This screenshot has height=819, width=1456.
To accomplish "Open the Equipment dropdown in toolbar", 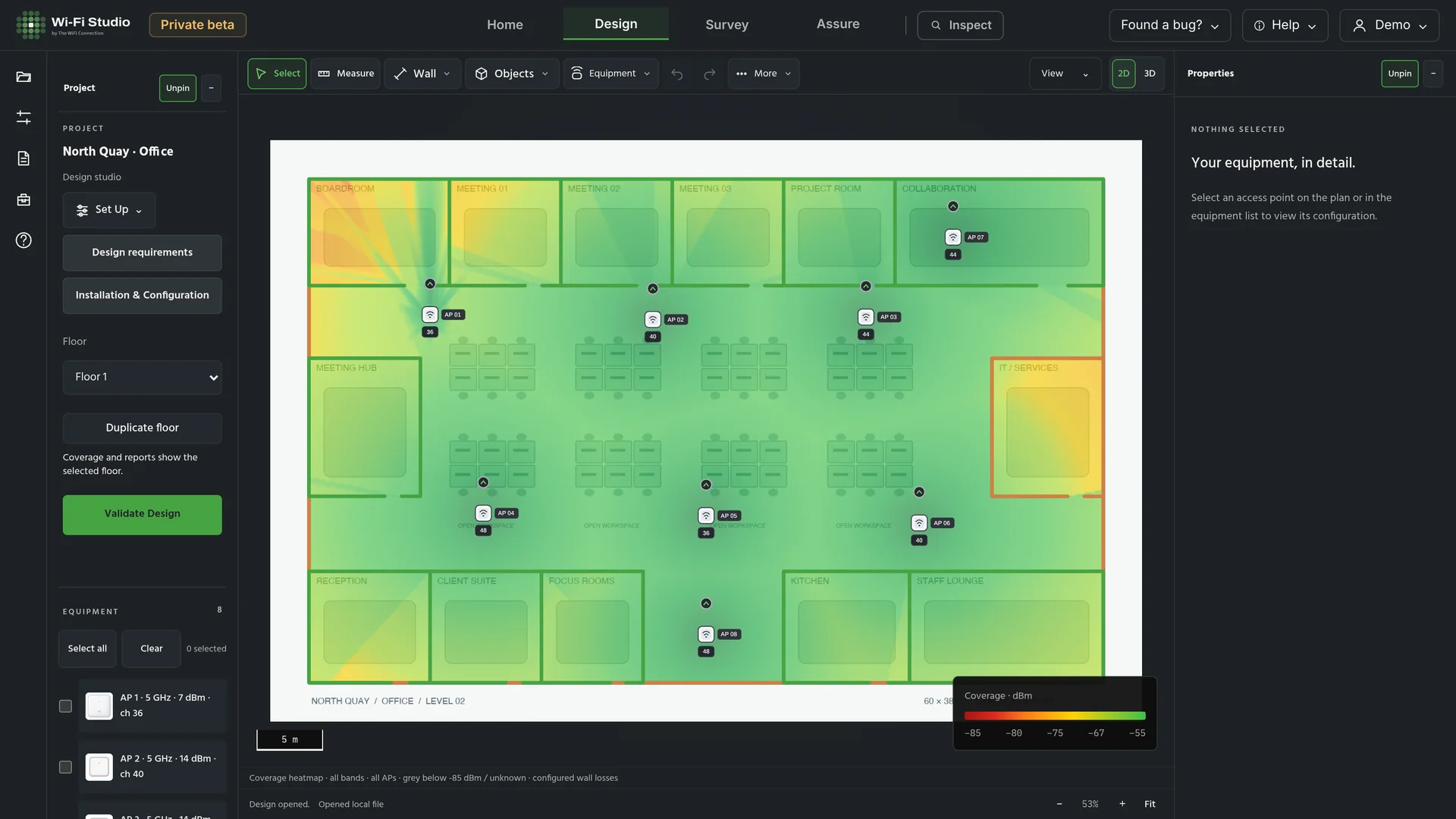I will (610, 74).
